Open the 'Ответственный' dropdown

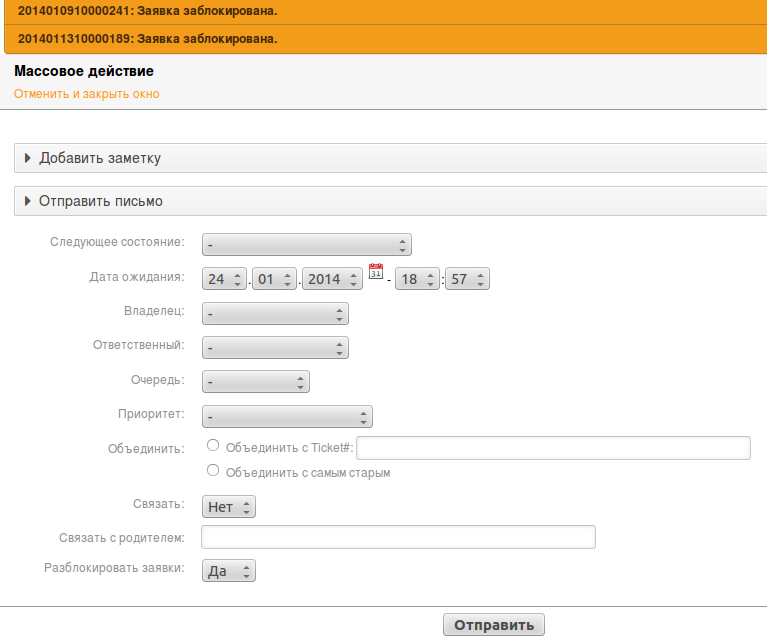click(x=275, y=348)
